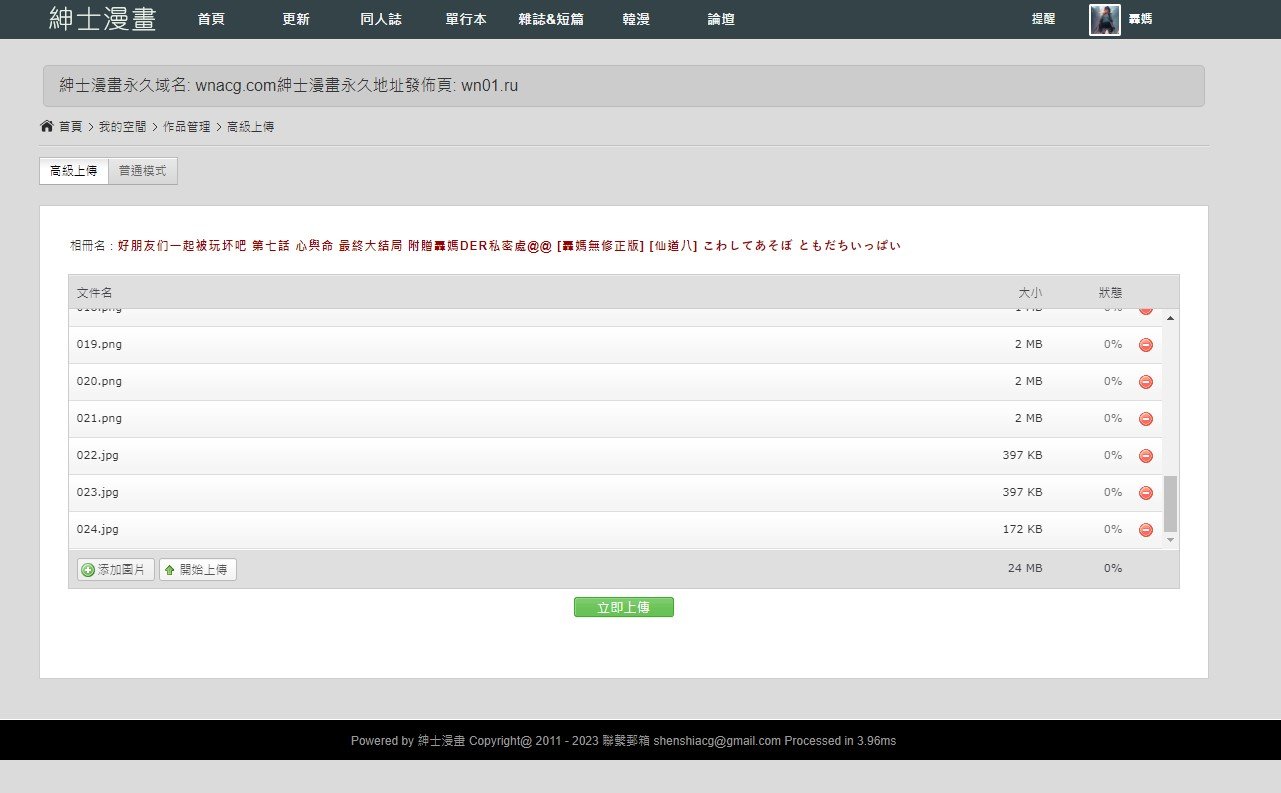Remove 024.jpg with its red delete icon

[1146, 530]
